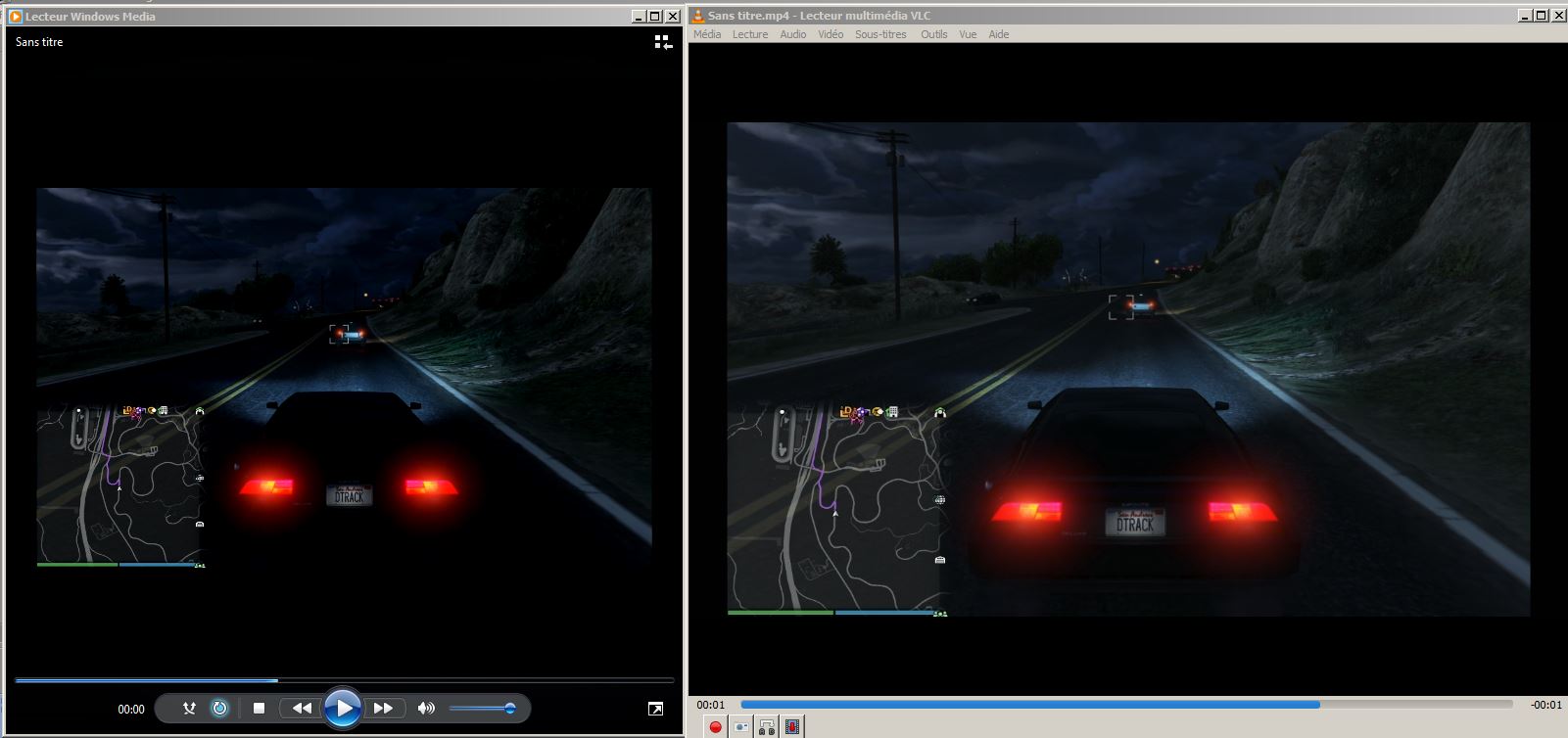
Task: Click the VLC remaining time label
Action: coord(1545,705)
